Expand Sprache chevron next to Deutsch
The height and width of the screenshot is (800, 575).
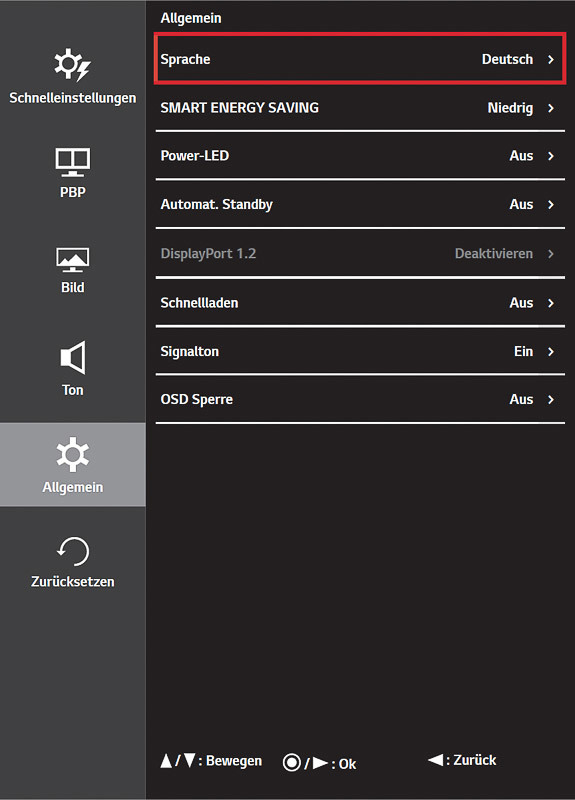(x=551, y=59)
